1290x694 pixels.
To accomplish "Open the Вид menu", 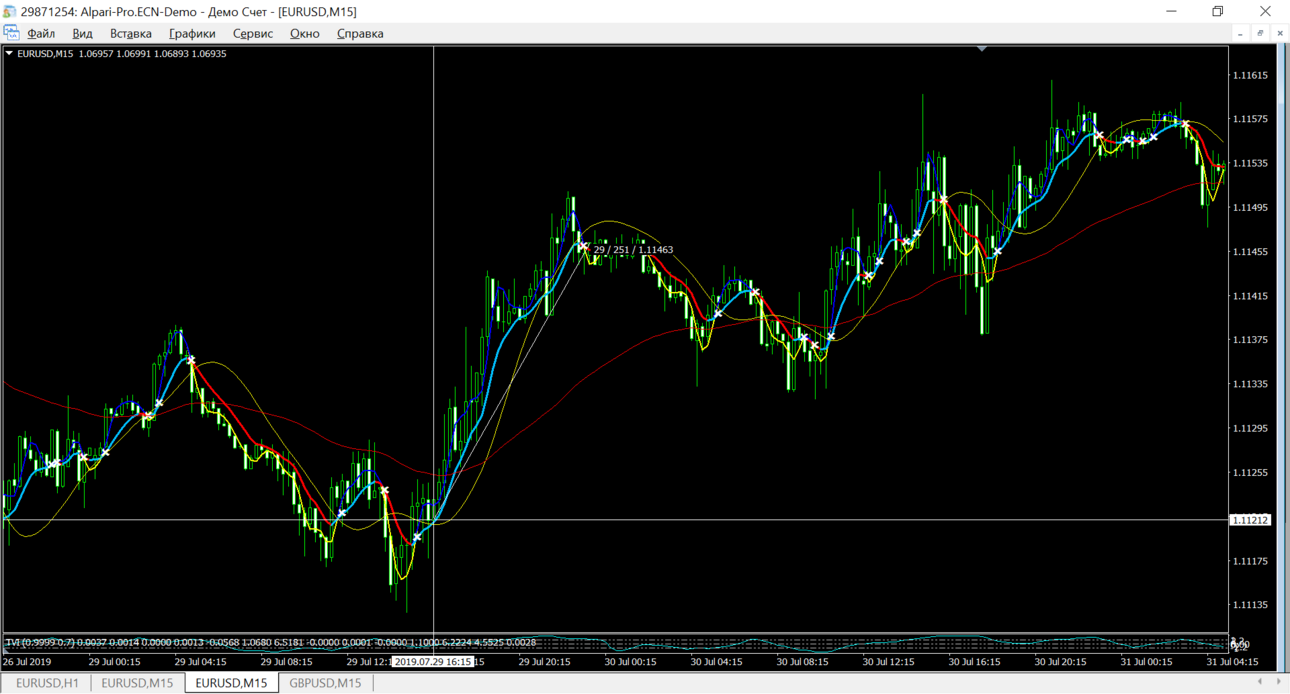I will click(x=82, y=33).
